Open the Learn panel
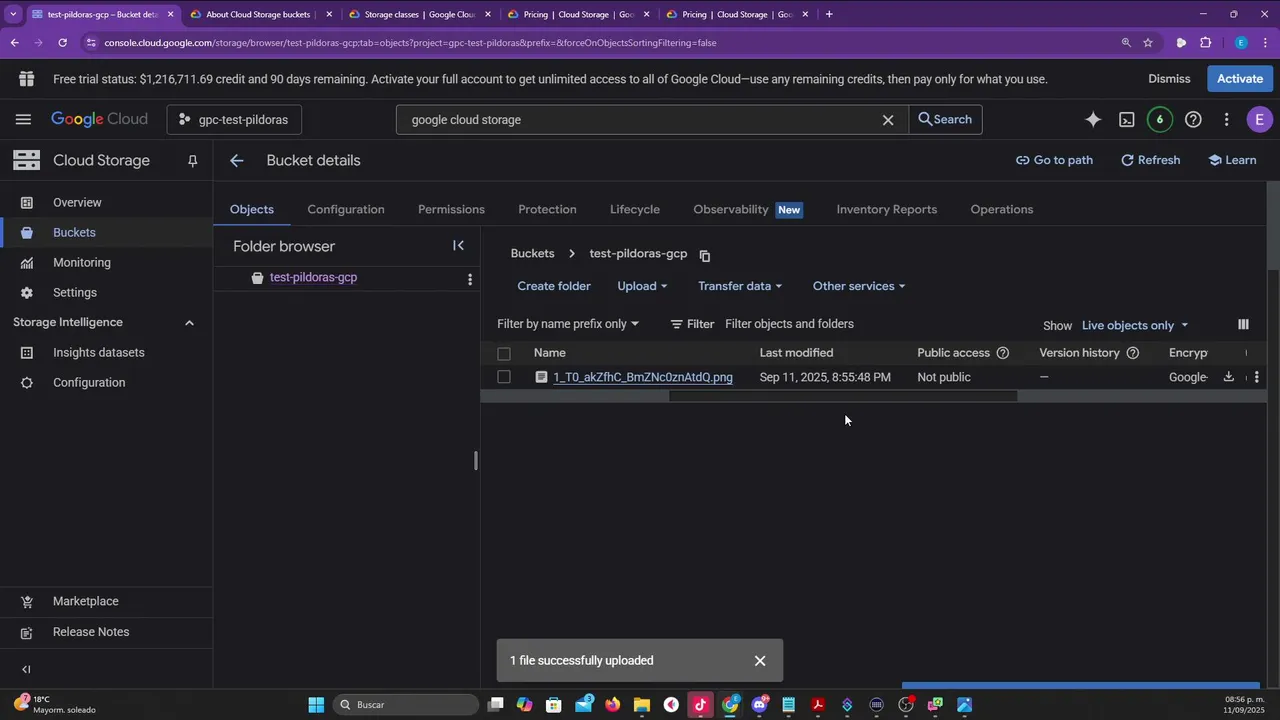The height and width of the screenshot is (720, 1280). [x=1232, y=160]
